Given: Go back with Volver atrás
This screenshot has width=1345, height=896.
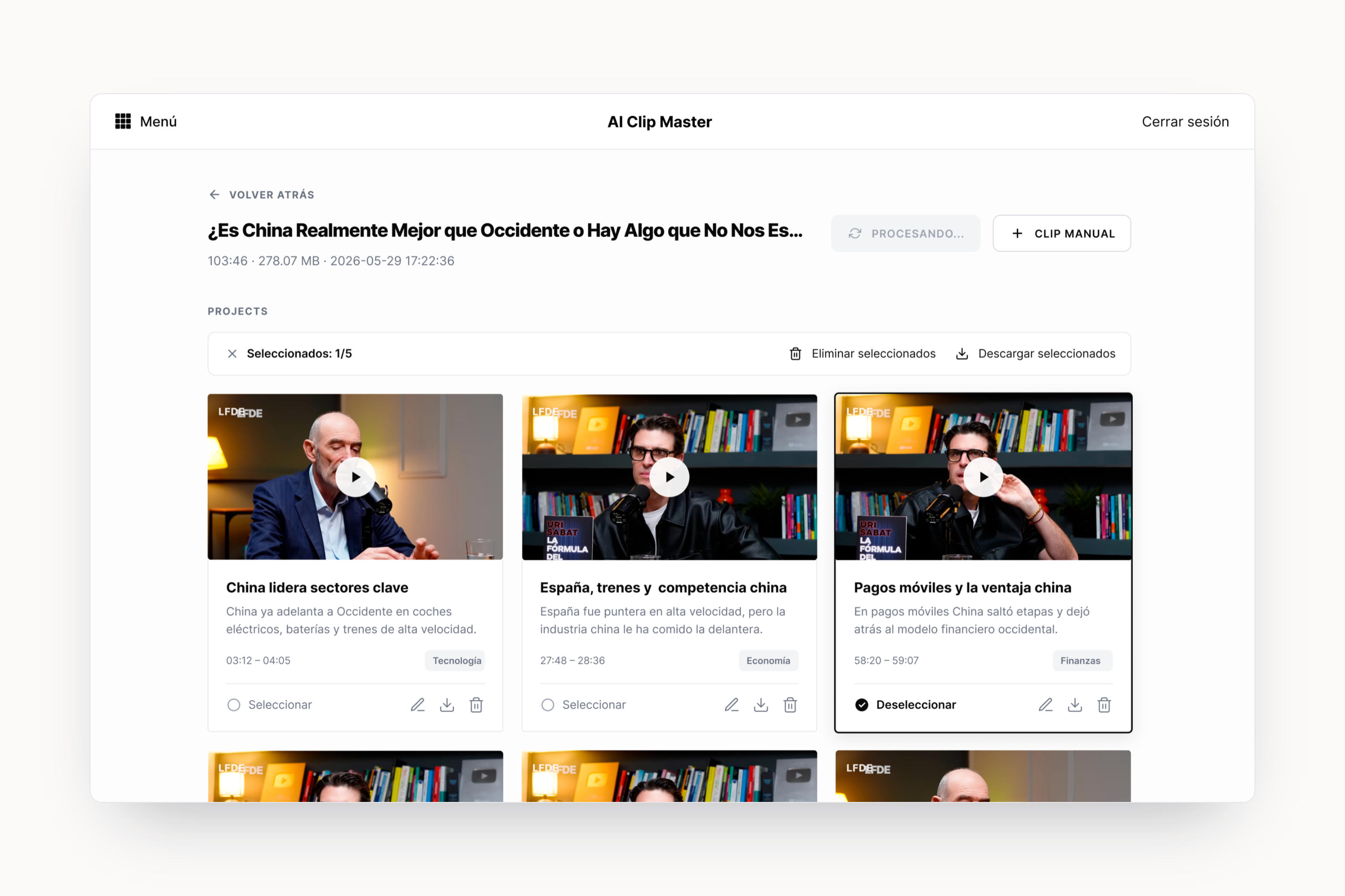Looking at the screenshot, I should click(x=261, y=195).
